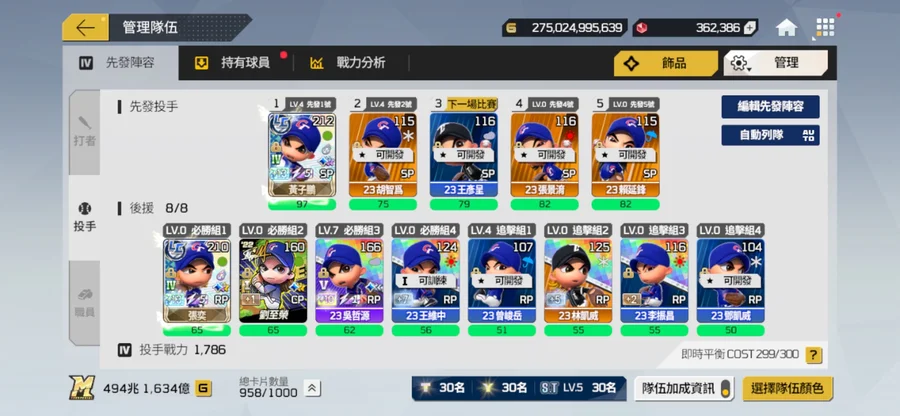
Task: Add gems with the plus icon
Action: (750, 28)
